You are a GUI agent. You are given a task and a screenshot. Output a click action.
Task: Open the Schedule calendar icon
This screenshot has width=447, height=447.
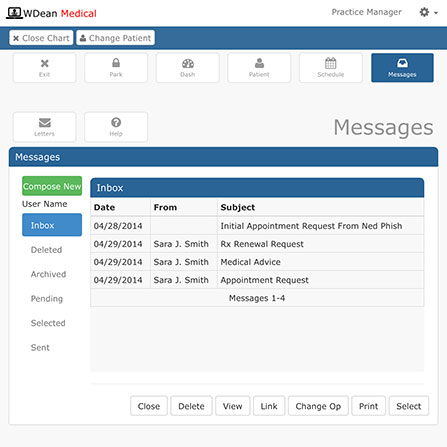pos(331,68)
